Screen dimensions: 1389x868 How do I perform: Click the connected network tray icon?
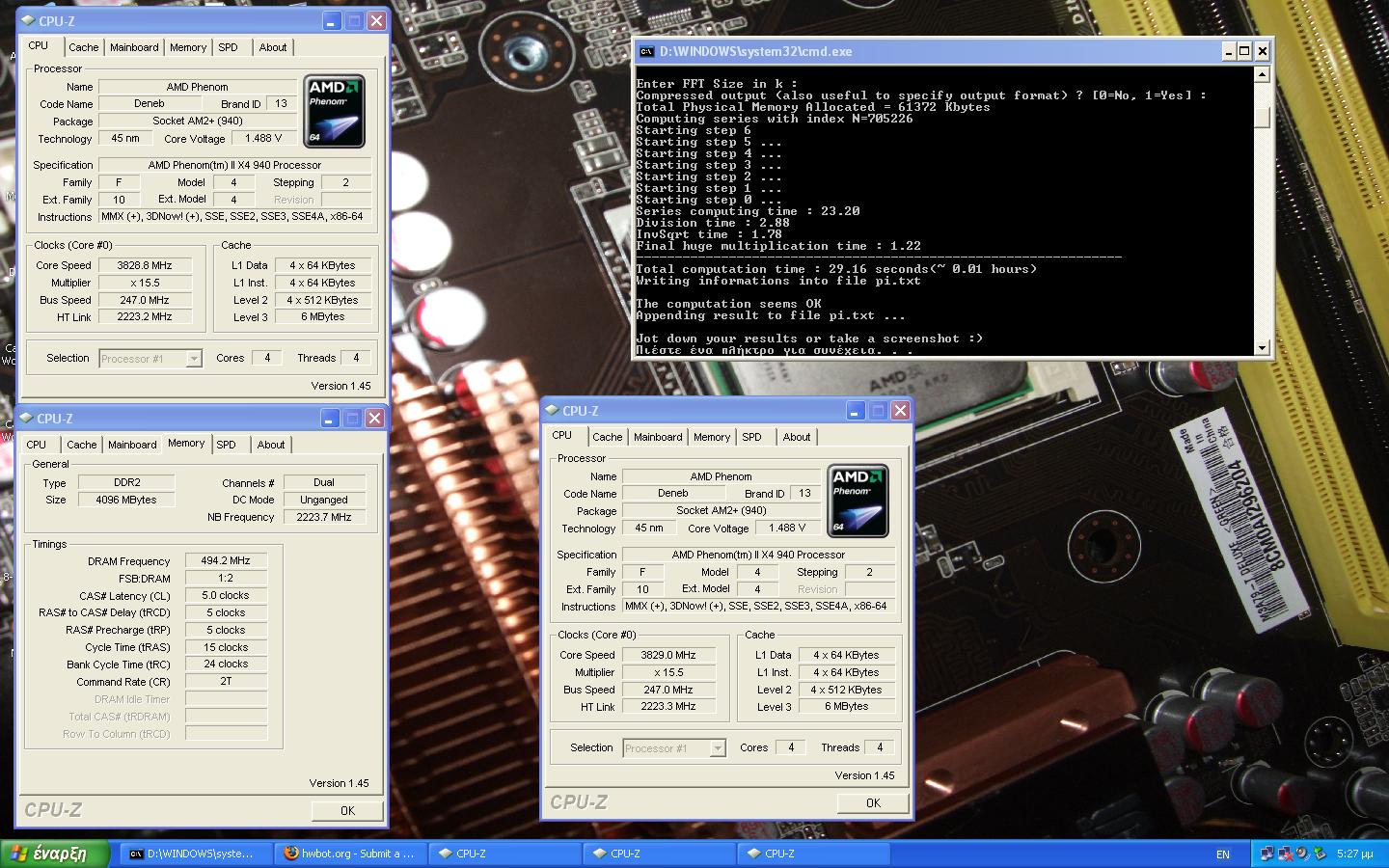pyautogui.click(x=1266, y=854)
